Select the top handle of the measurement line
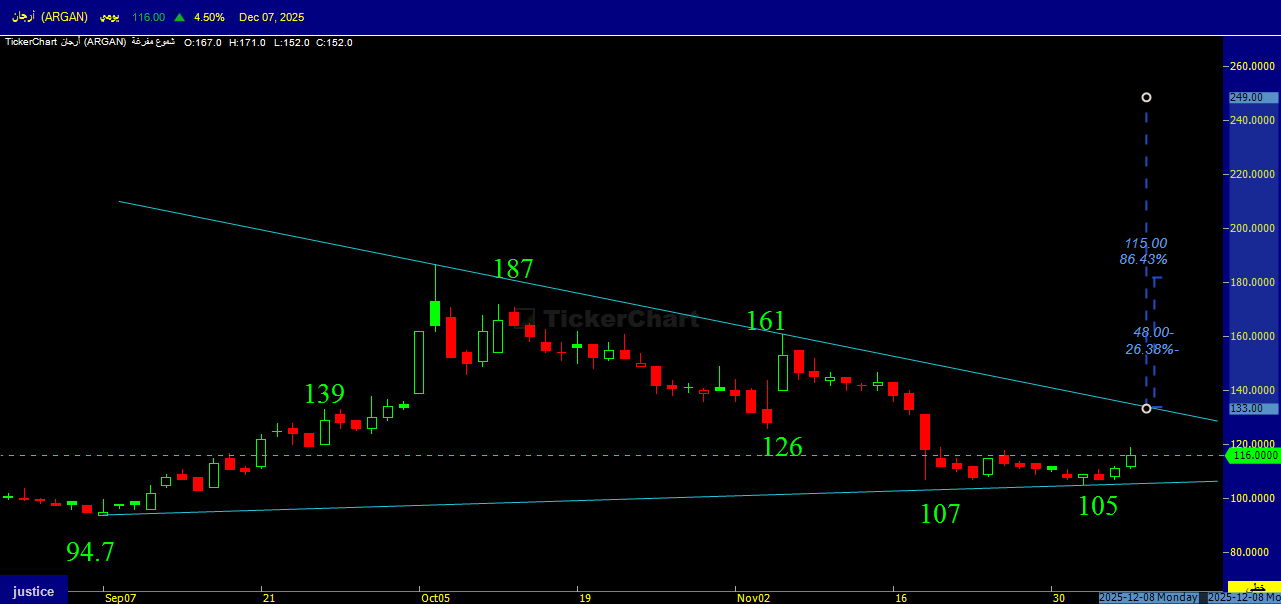The height and width of the screenshot is (604, 1281). (1146, 97)
